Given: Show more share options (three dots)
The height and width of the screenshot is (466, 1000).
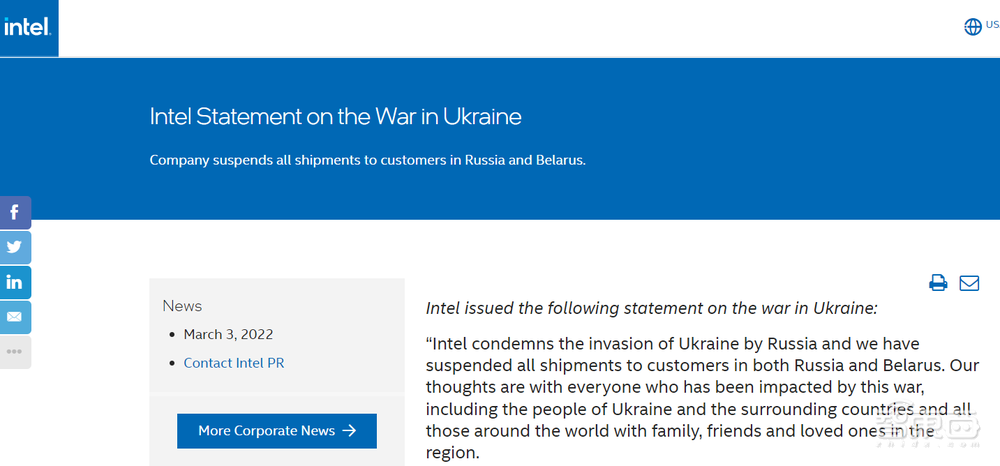Looking at the screenshot, I should [x=14, y=352].
